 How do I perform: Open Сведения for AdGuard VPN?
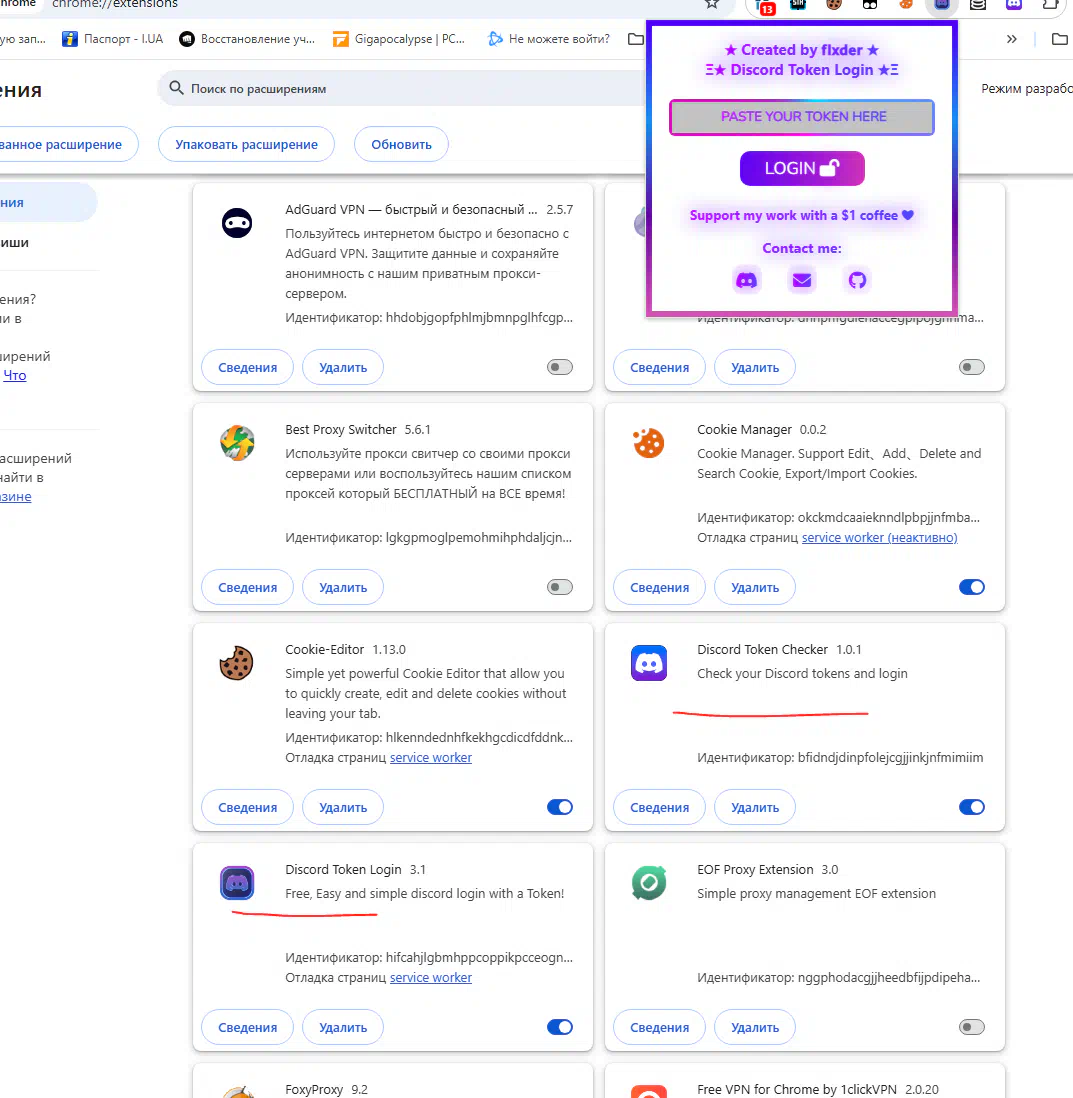point(247,367)
